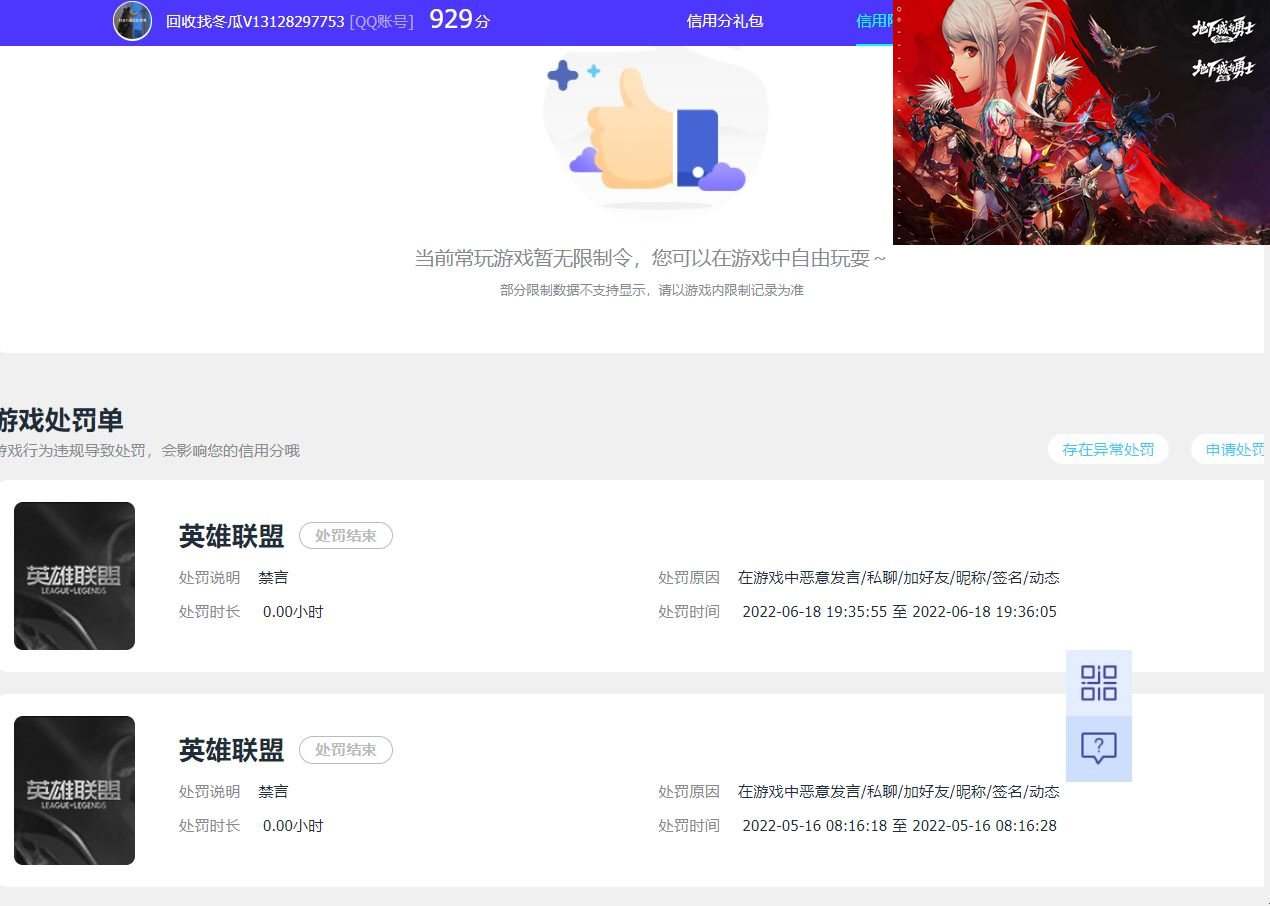Click the 游戏处罚单 section heading
The width and height of the screenshot is (1270, 906).
click(x=61, y=419)
